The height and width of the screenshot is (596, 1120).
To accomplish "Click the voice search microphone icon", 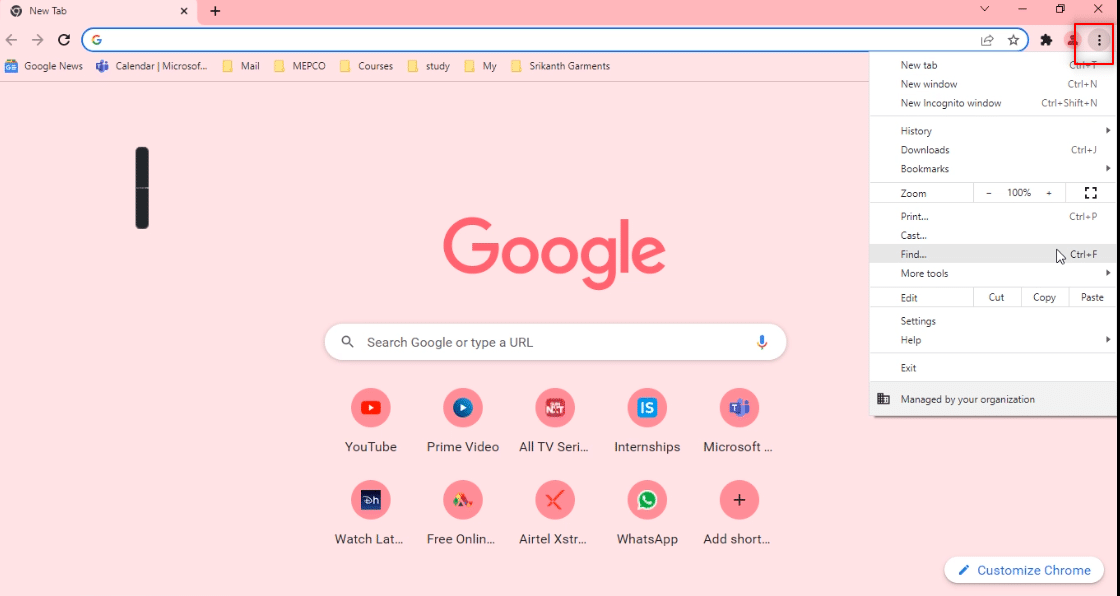I will point(761,342).
